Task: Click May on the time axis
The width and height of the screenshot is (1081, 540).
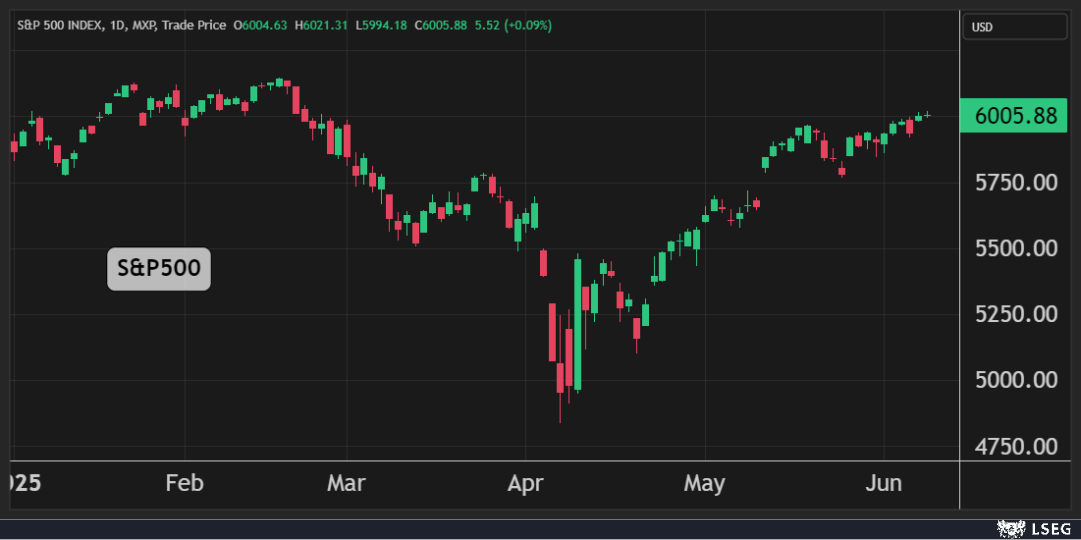Action: tap(704, 484)
